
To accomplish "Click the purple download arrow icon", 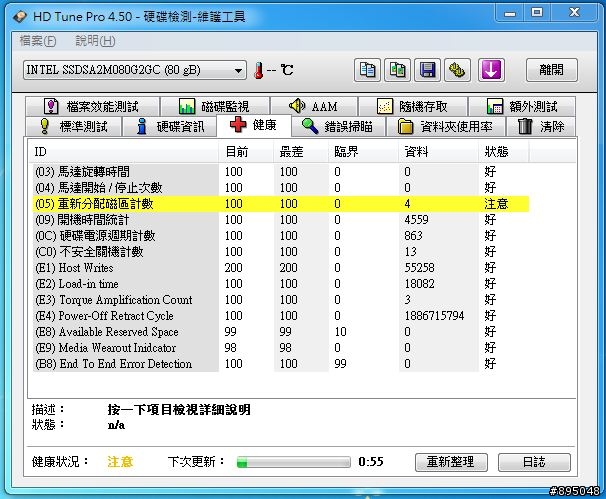I will [x=491, y=70].
